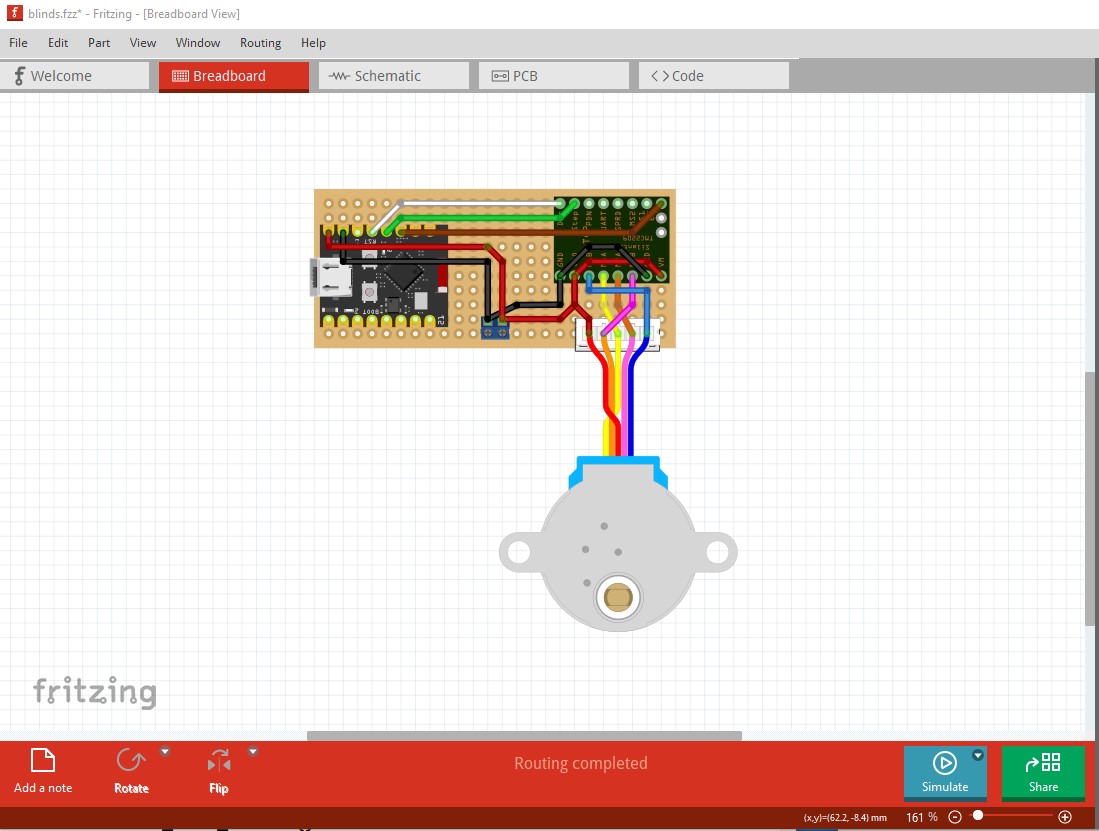This screenshot has height=831, width=1099.
Task: Expand the Rotate options dropdown arrow
Action: pyautogui.click(x=165, y=752)
